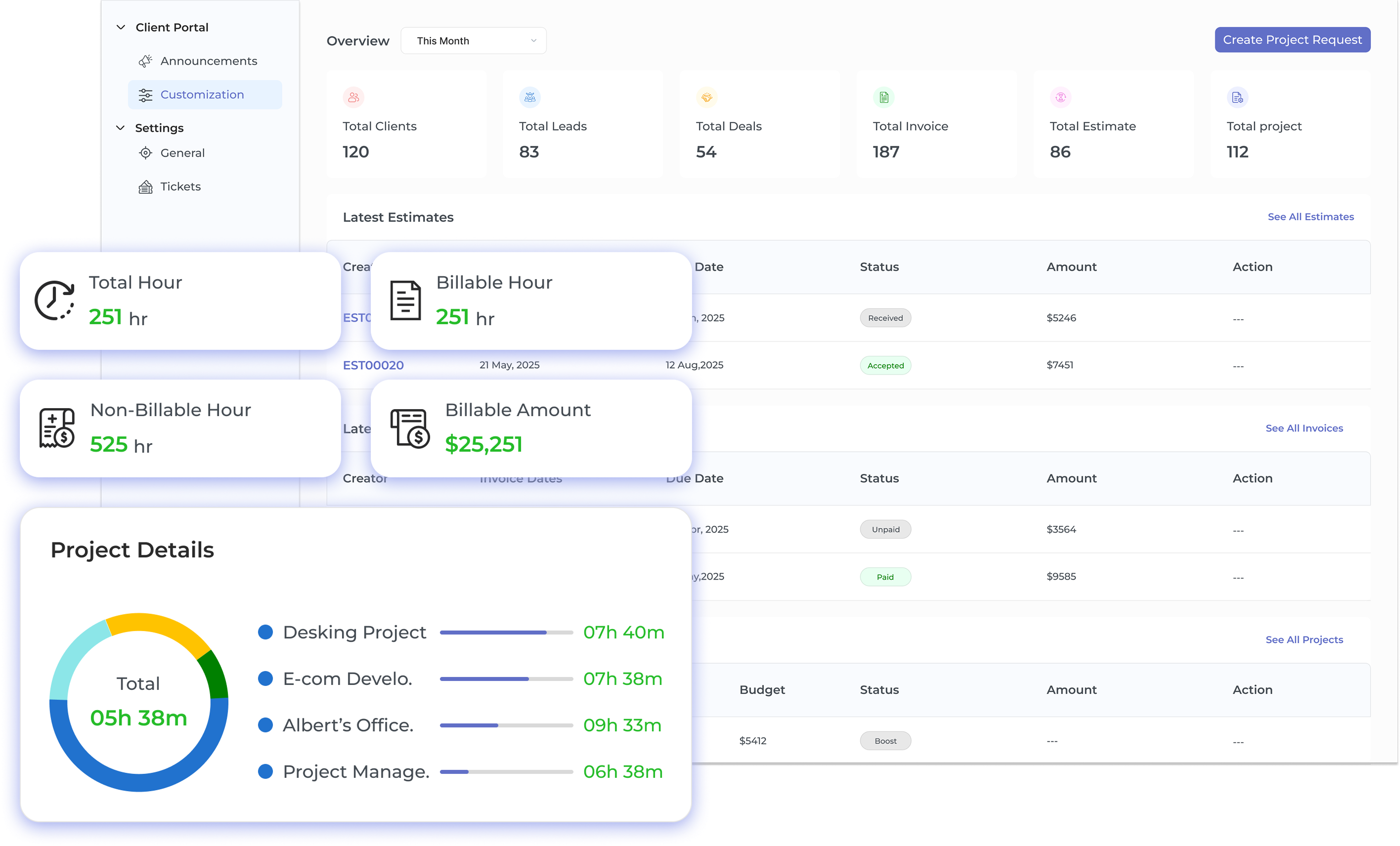Click the Non-Billable Hour invoice icon

point(57,428)
